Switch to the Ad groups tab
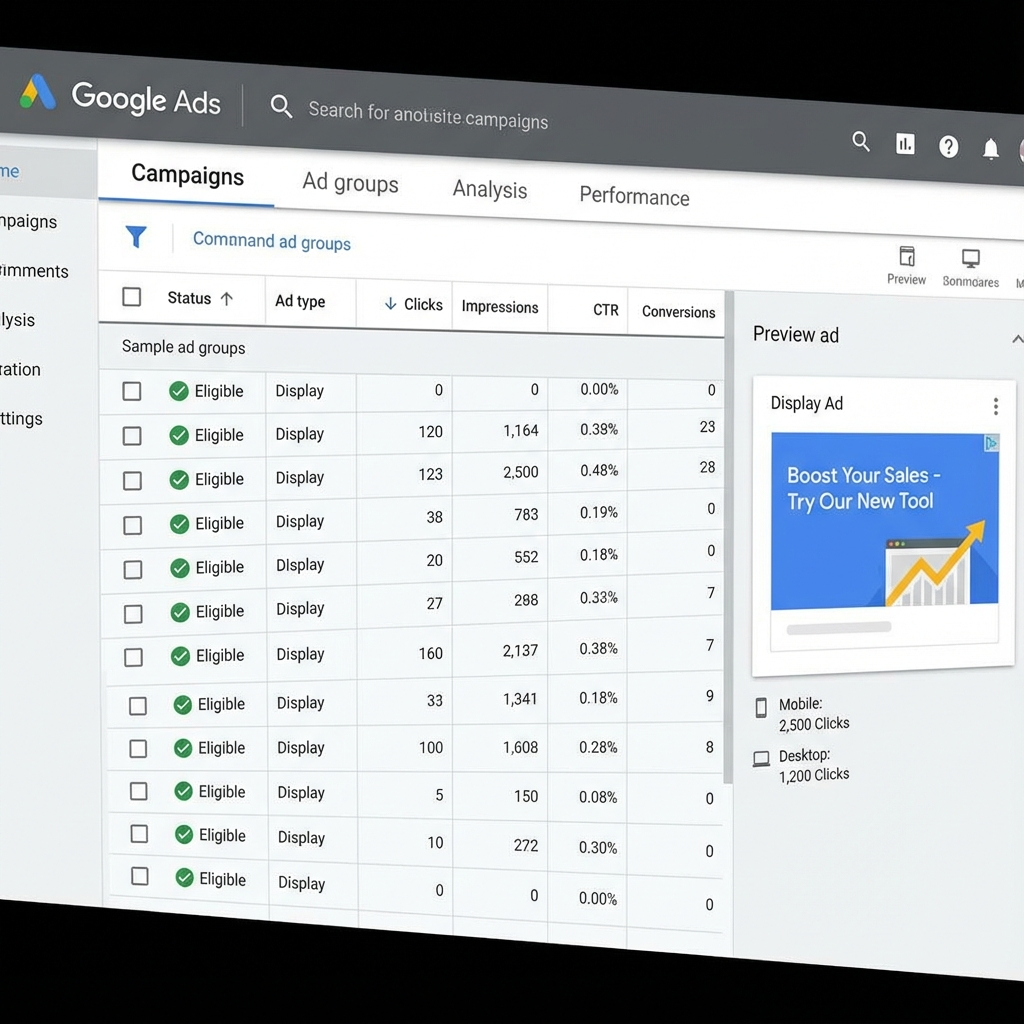Viewport: 1024px width, 1024px height. pos(350,184)
